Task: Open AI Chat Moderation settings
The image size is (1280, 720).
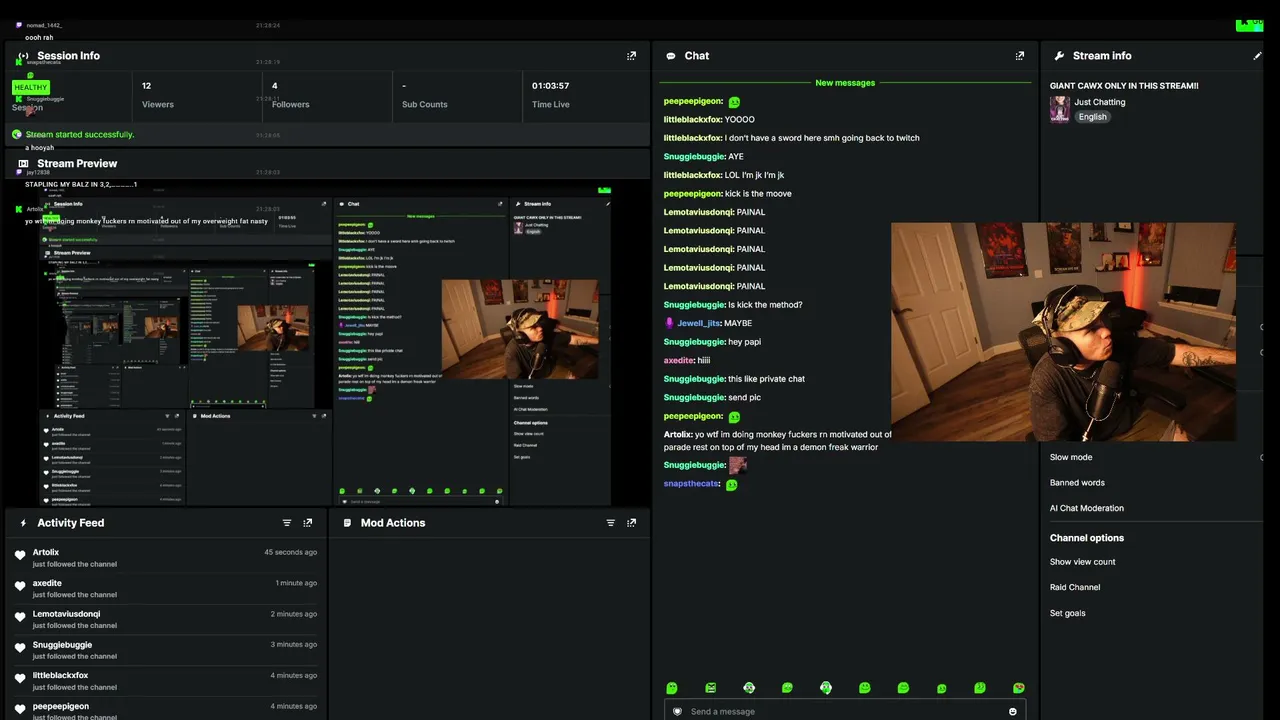Action: (x=1087, y=508)
